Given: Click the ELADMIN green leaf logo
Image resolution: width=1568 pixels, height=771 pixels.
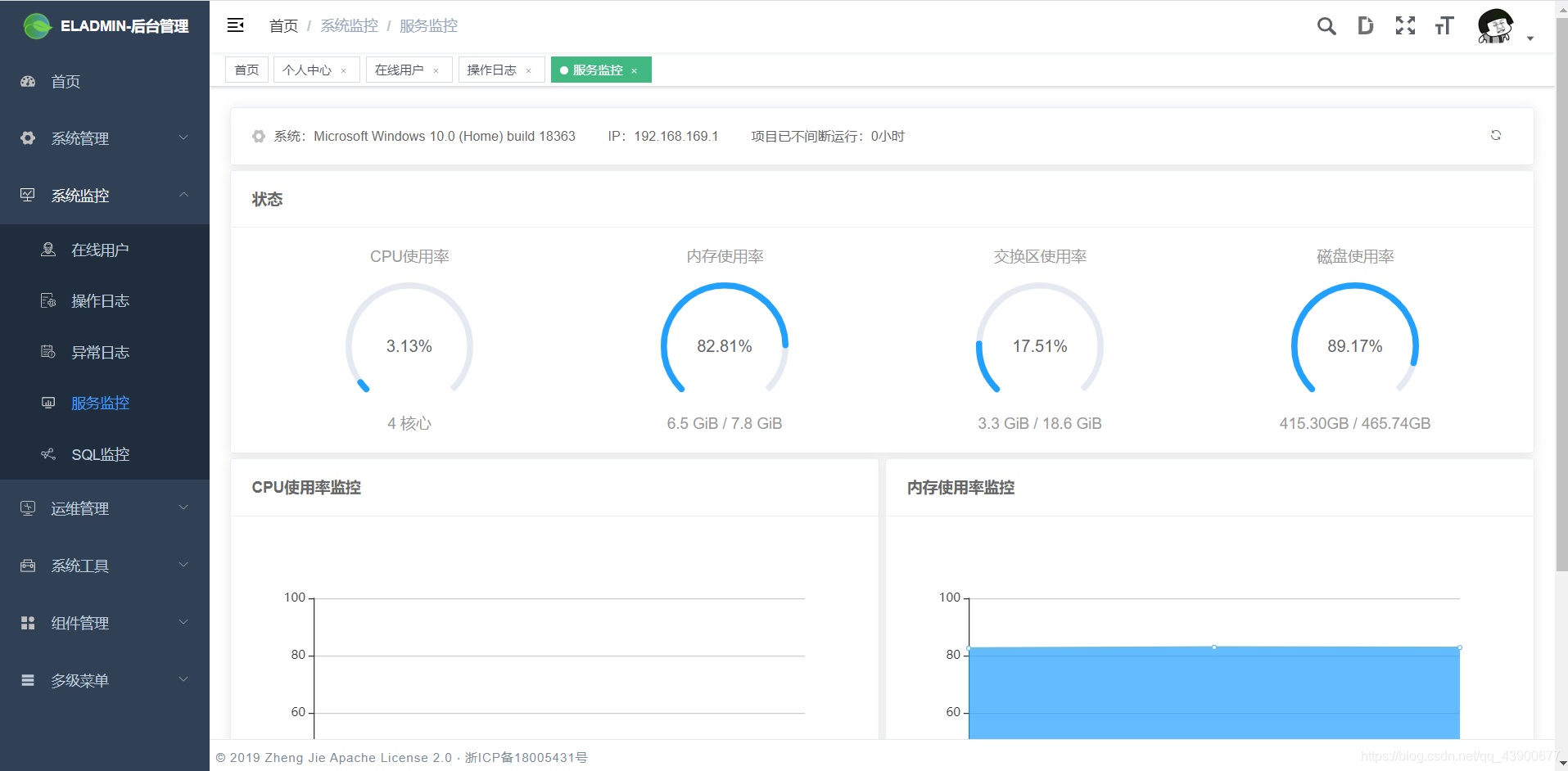Looking at the screenshot, I should coord(37,26).
